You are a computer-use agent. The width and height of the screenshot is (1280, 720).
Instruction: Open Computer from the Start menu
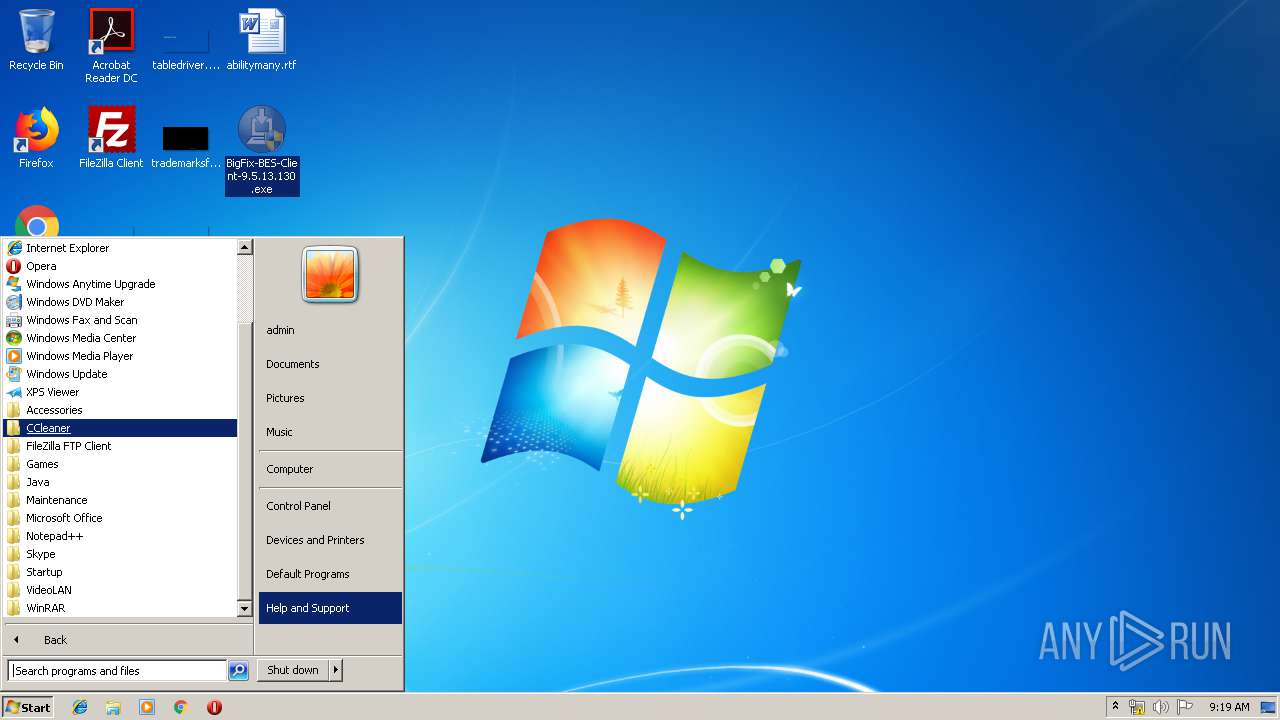(x=330, y=469)
